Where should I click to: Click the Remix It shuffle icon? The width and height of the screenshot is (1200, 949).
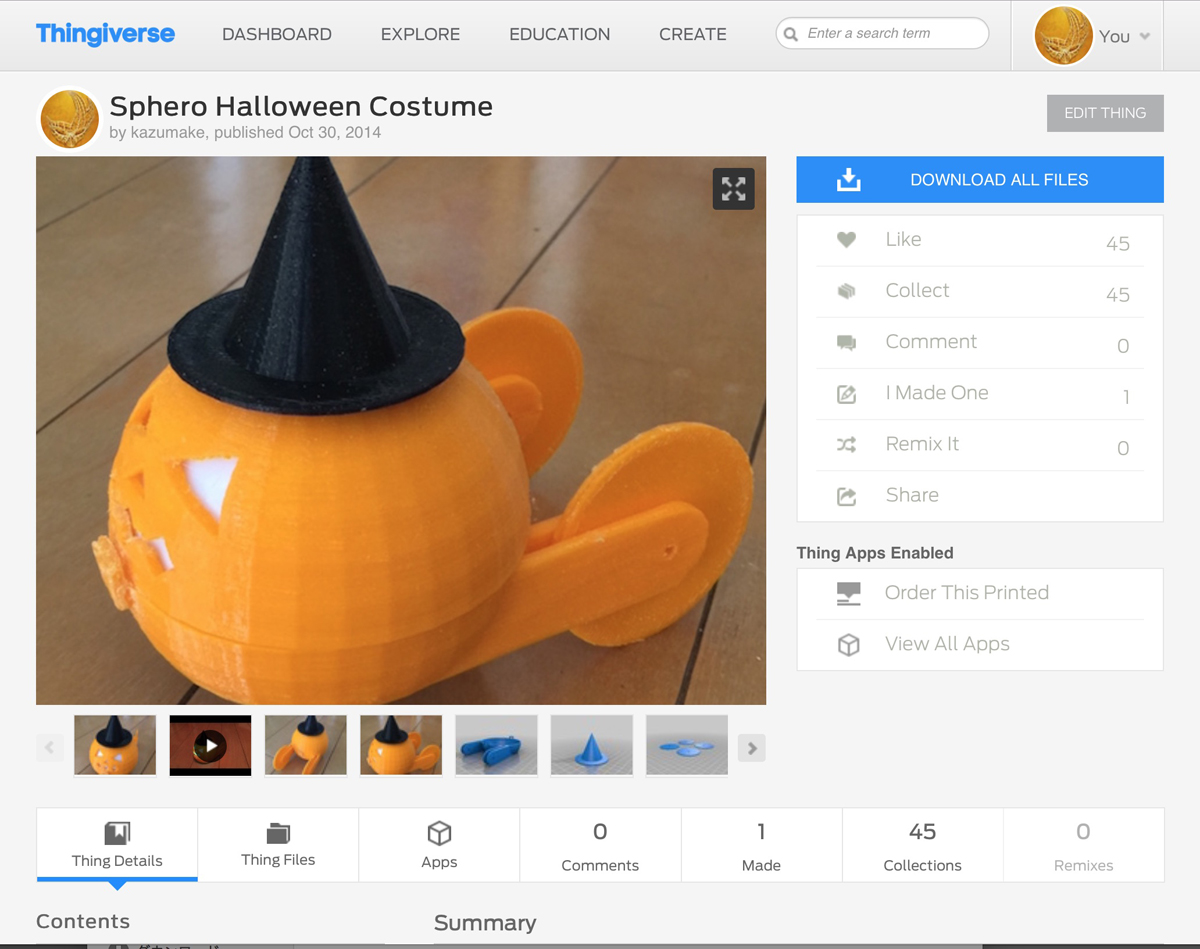point(846,445)
